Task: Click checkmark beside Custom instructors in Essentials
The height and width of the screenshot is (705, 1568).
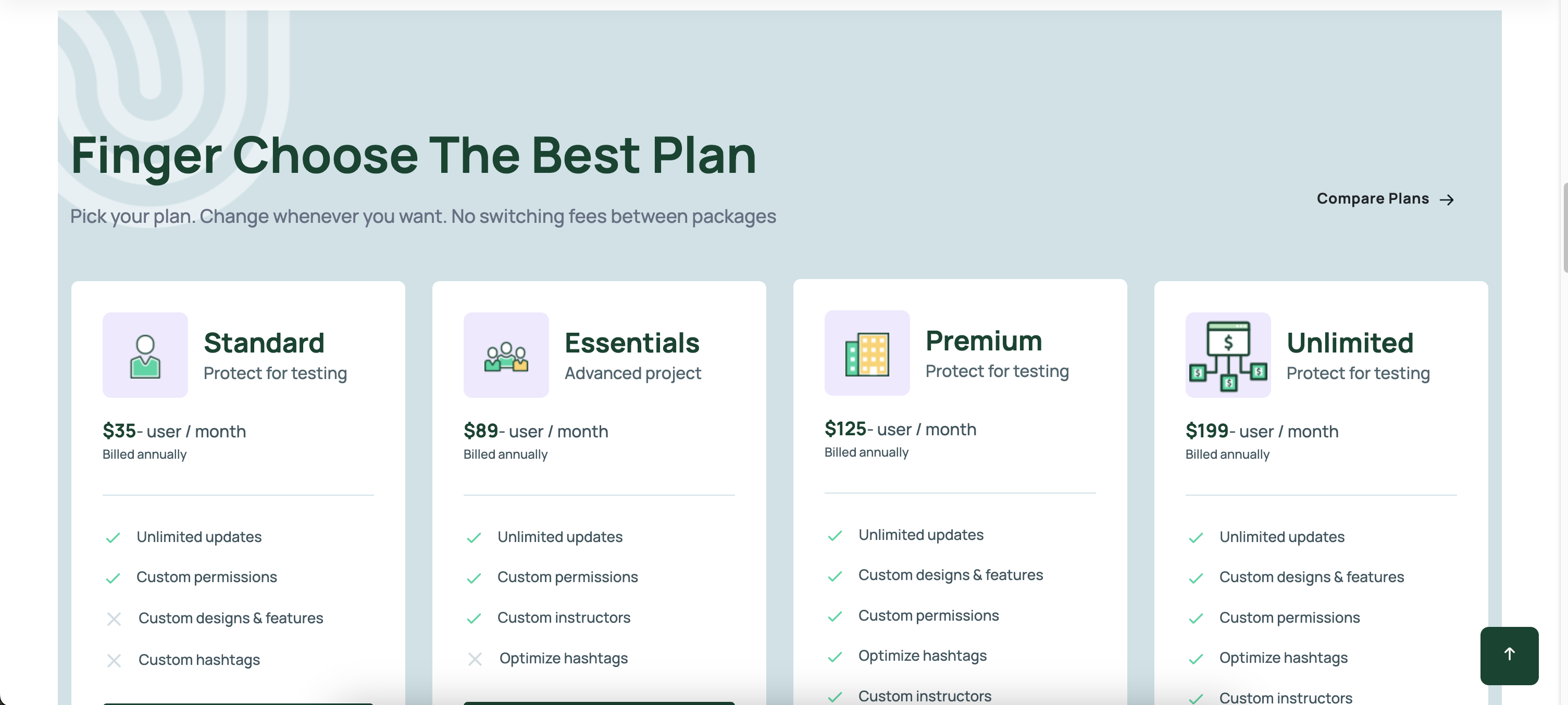Action: pyautogui.click(x=474, y=619)
